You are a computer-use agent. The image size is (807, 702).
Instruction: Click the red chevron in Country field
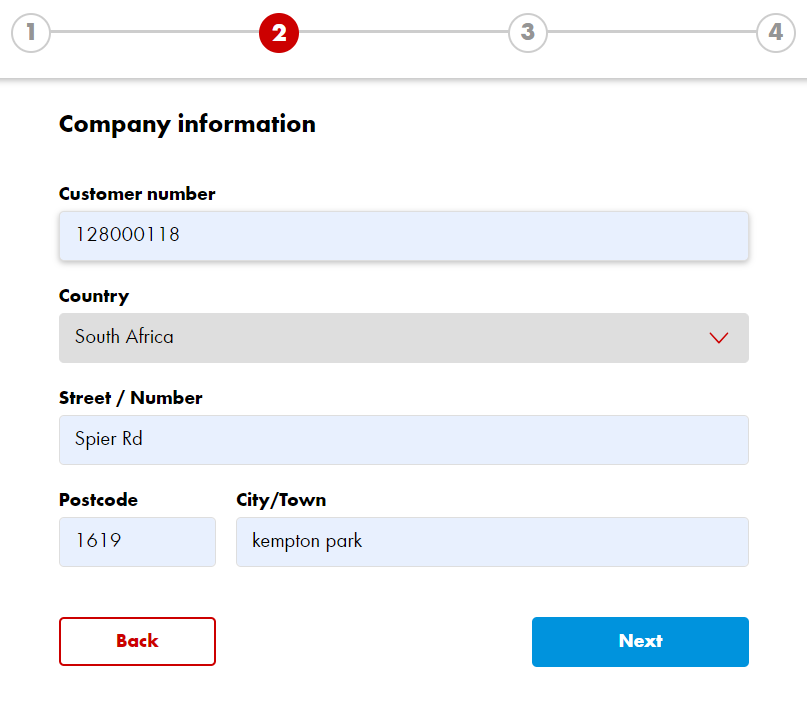point(718,338)
